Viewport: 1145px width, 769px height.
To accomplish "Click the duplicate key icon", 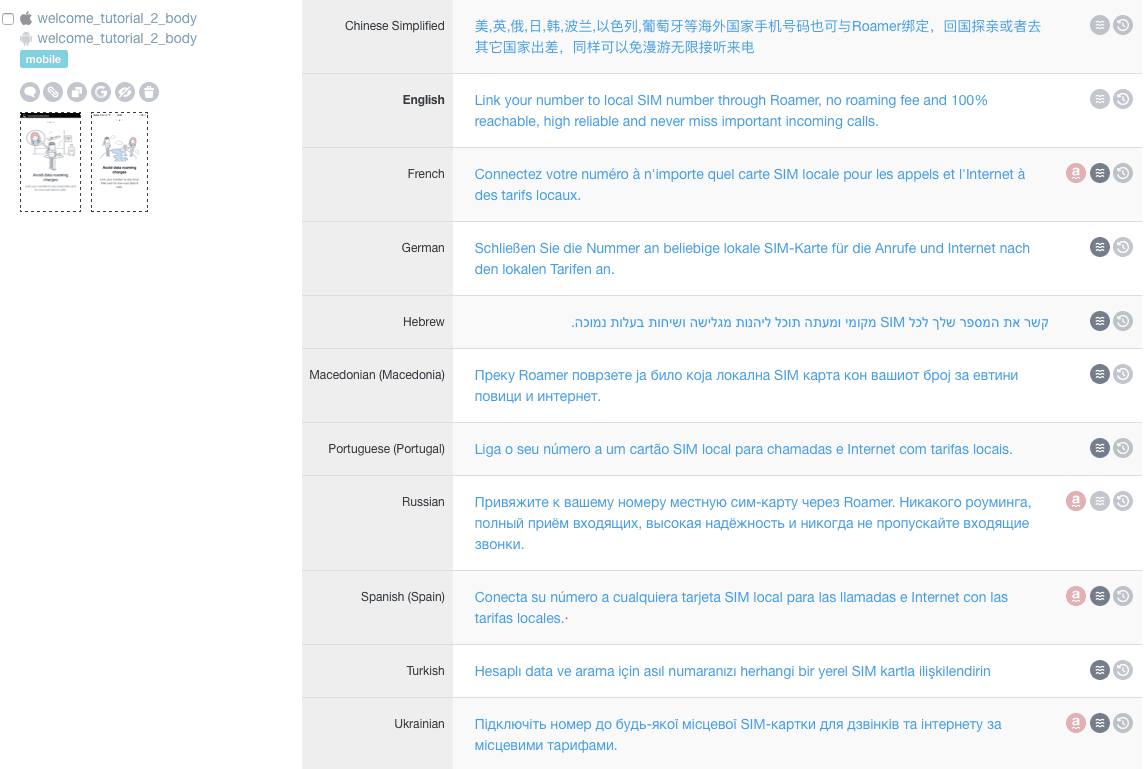I will click(x=77, y=92).
